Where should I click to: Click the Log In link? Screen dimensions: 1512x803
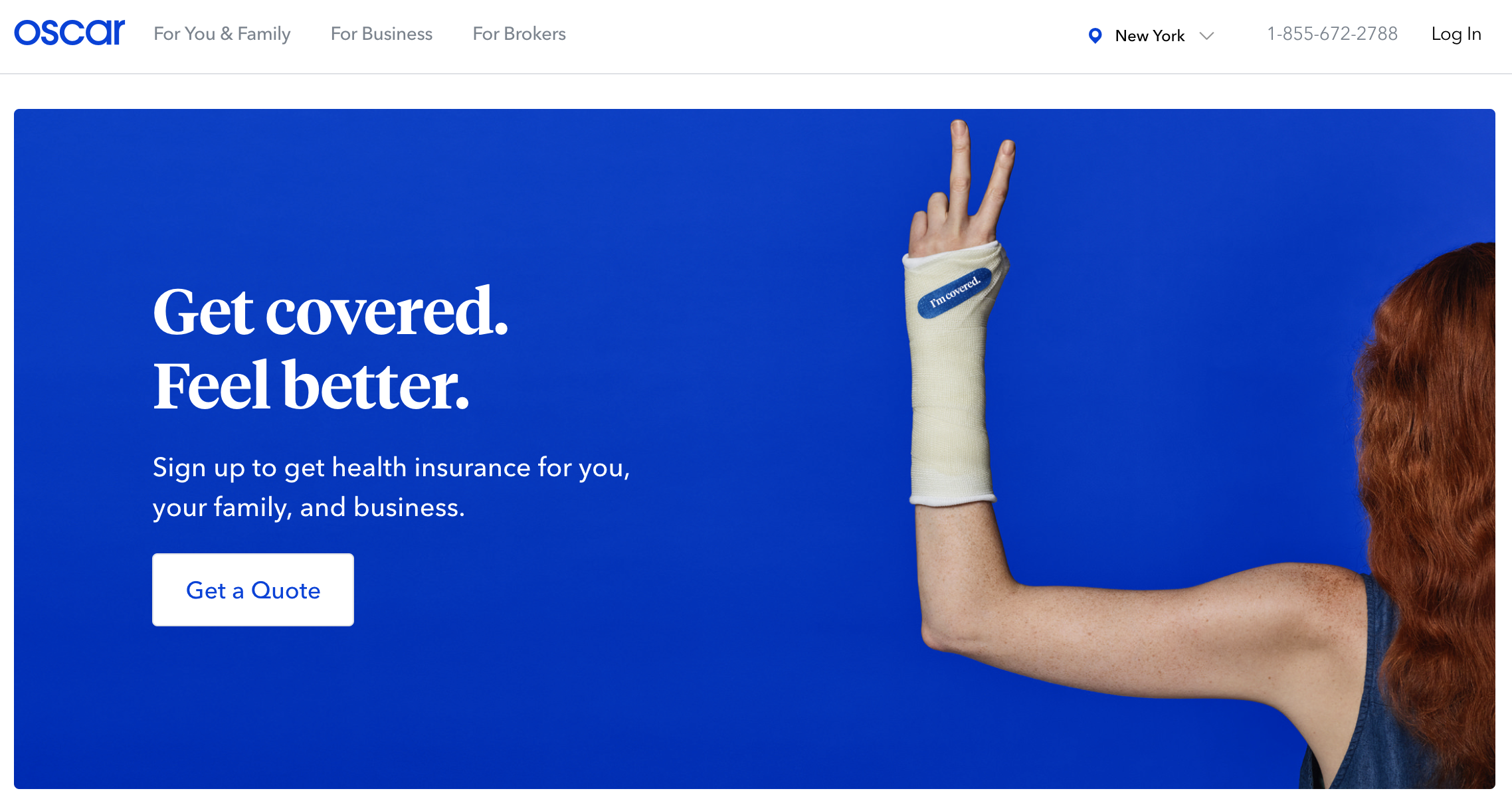point(1456,34)
